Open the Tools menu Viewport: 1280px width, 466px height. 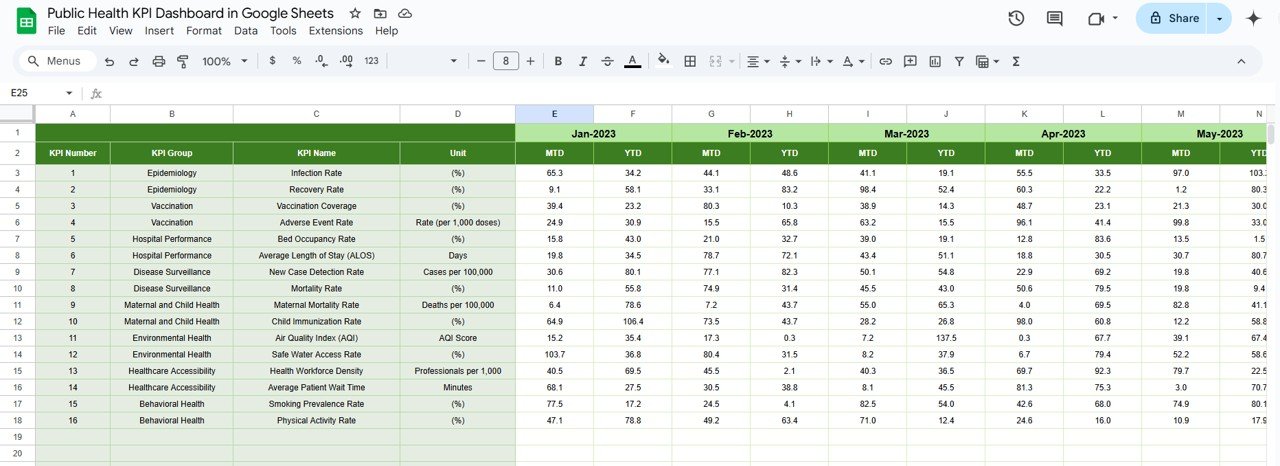pyautogui.click(x=283, y=31)
